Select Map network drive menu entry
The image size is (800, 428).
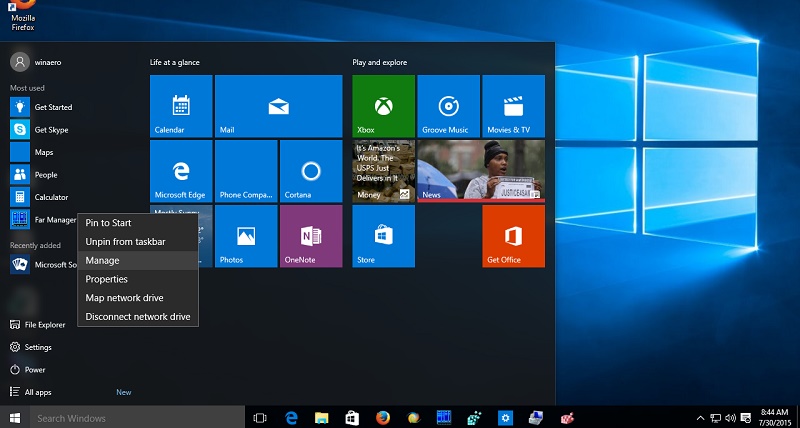[x=138, y=298]
